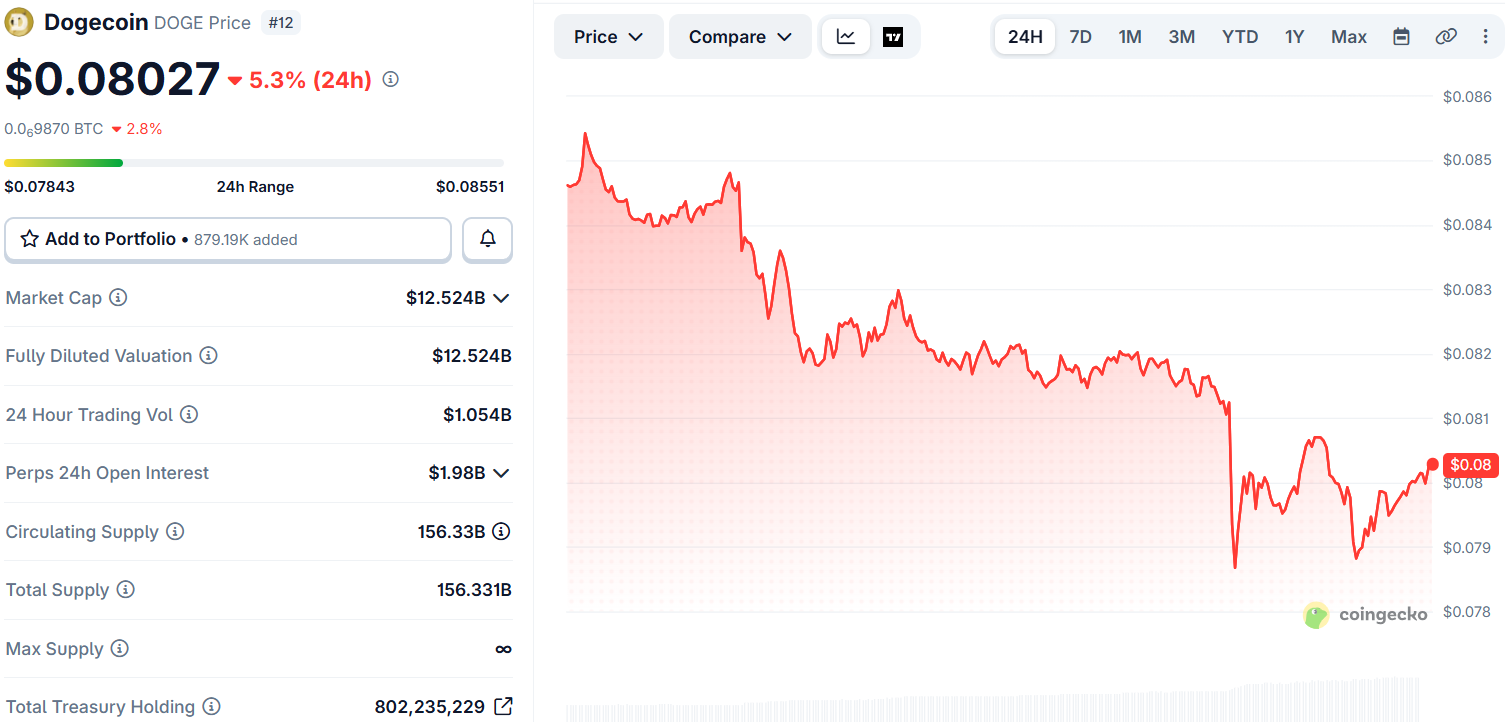Open the Compare dropdown
Image resolution: width=1510 pixels, height=722 pixels.
click(x=740, y=37)
